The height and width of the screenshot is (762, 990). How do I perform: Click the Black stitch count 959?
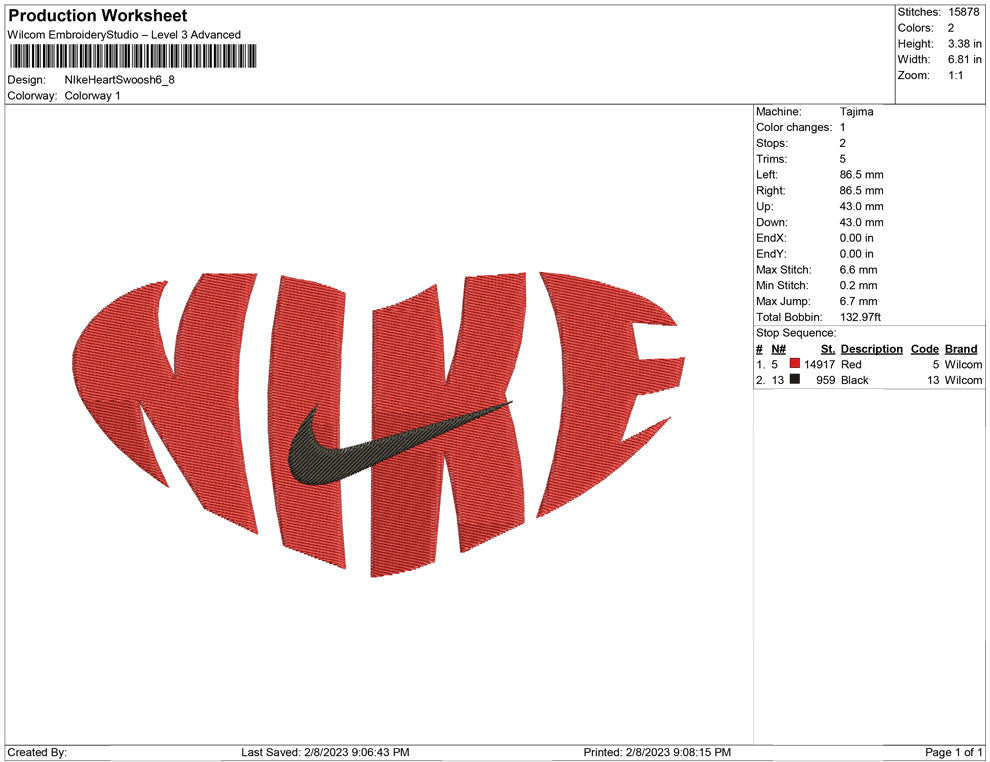click(x=825, y=380)
